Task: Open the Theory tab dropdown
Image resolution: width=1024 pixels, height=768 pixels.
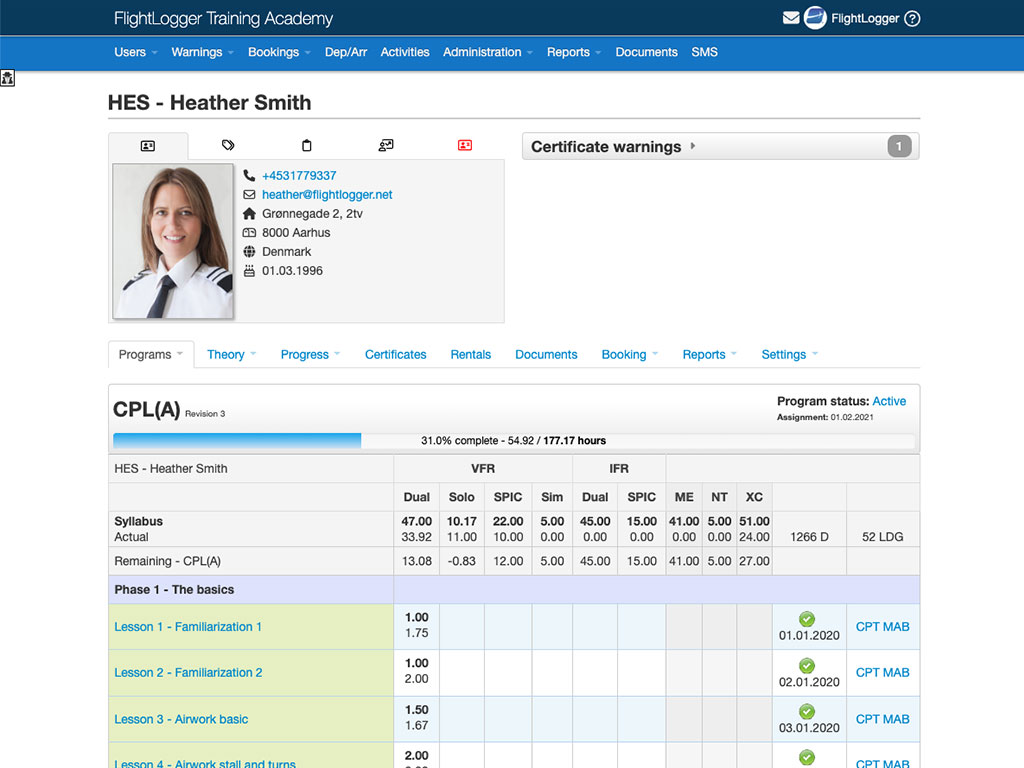Action: tap(231, 355)
